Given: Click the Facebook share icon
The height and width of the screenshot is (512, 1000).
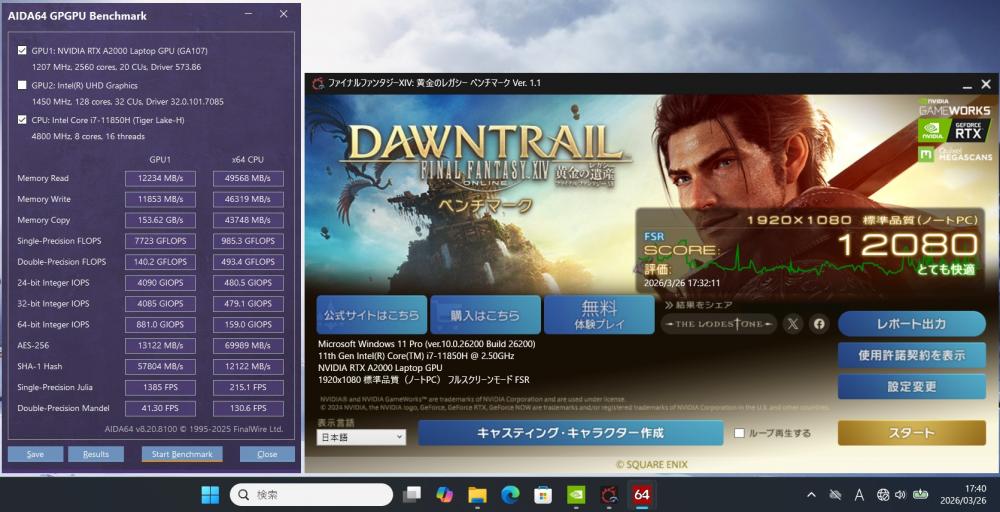Looking at the screenshot, I should (x=819, y=324).
